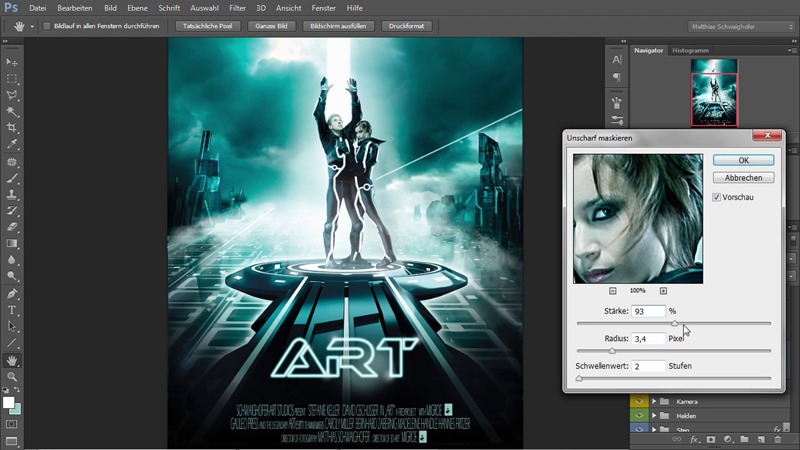800x450 pixels.
Task: Expand the Kamera layer group
Action: point(654,402)
